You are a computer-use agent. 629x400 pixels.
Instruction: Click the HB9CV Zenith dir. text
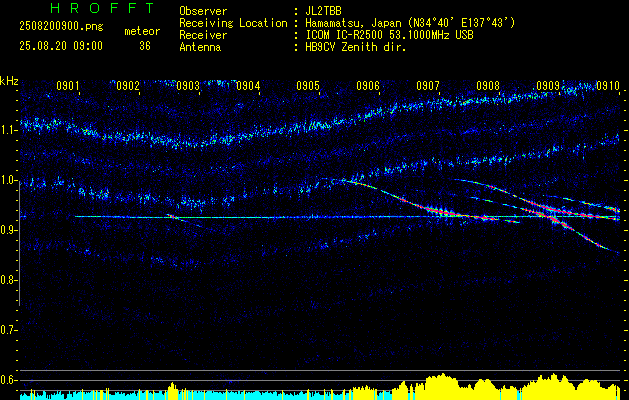356,47
